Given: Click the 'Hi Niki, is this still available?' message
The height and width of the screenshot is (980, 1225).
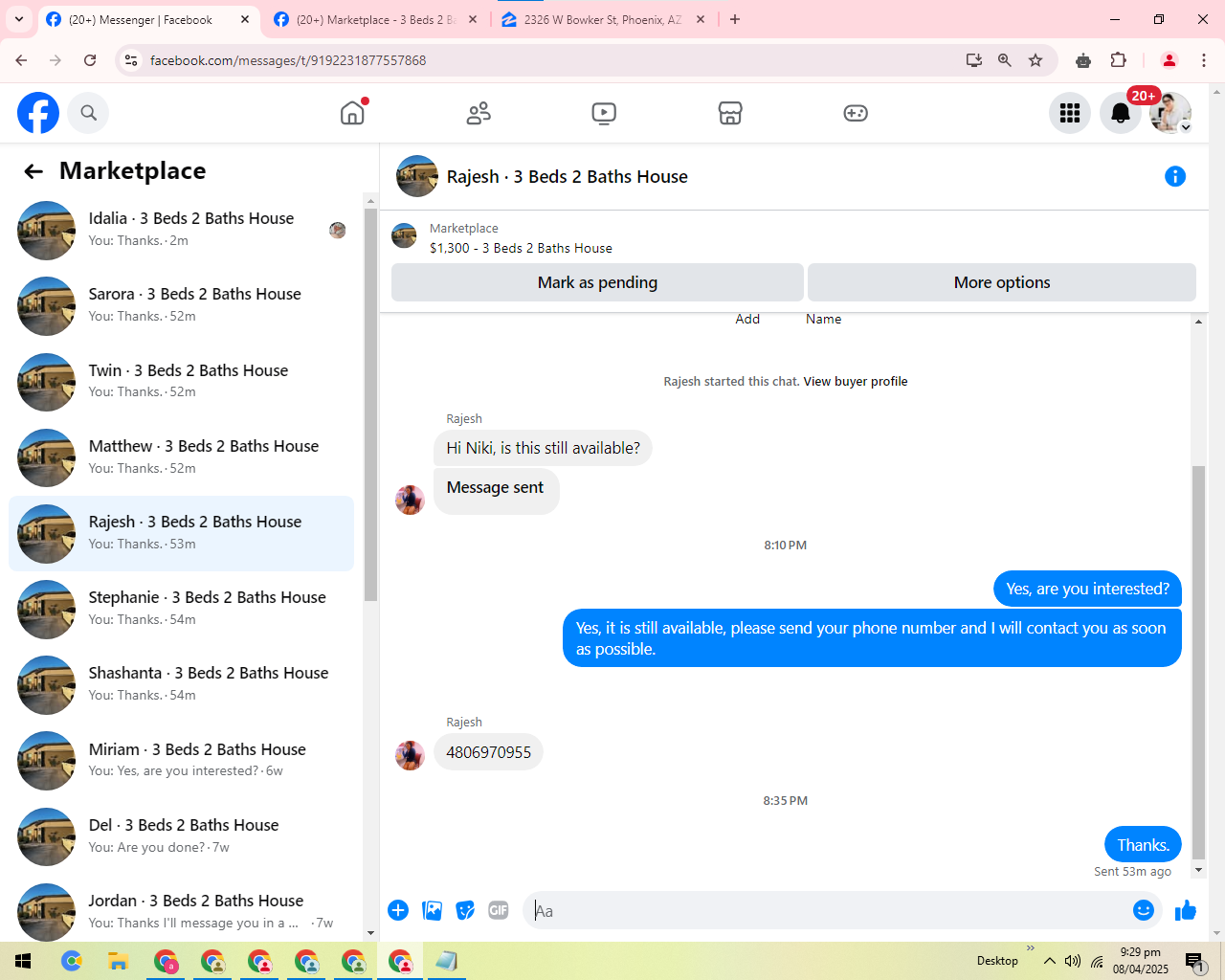Looking at the screenshot, I should click(x=543, y=448).
